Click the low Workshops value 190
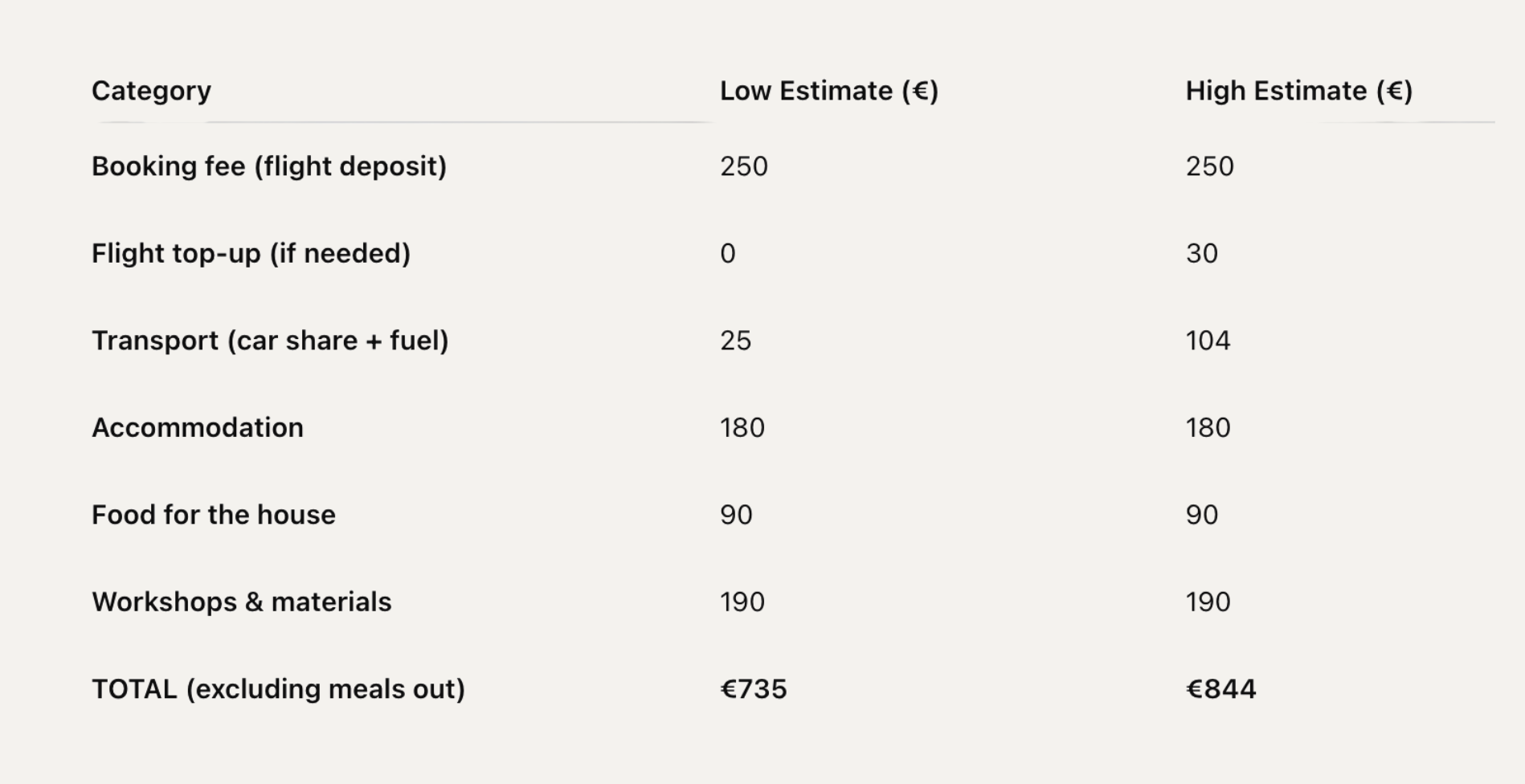This screenshot has width=1525, height=784. pyautogui.click(x=742, y=602)
